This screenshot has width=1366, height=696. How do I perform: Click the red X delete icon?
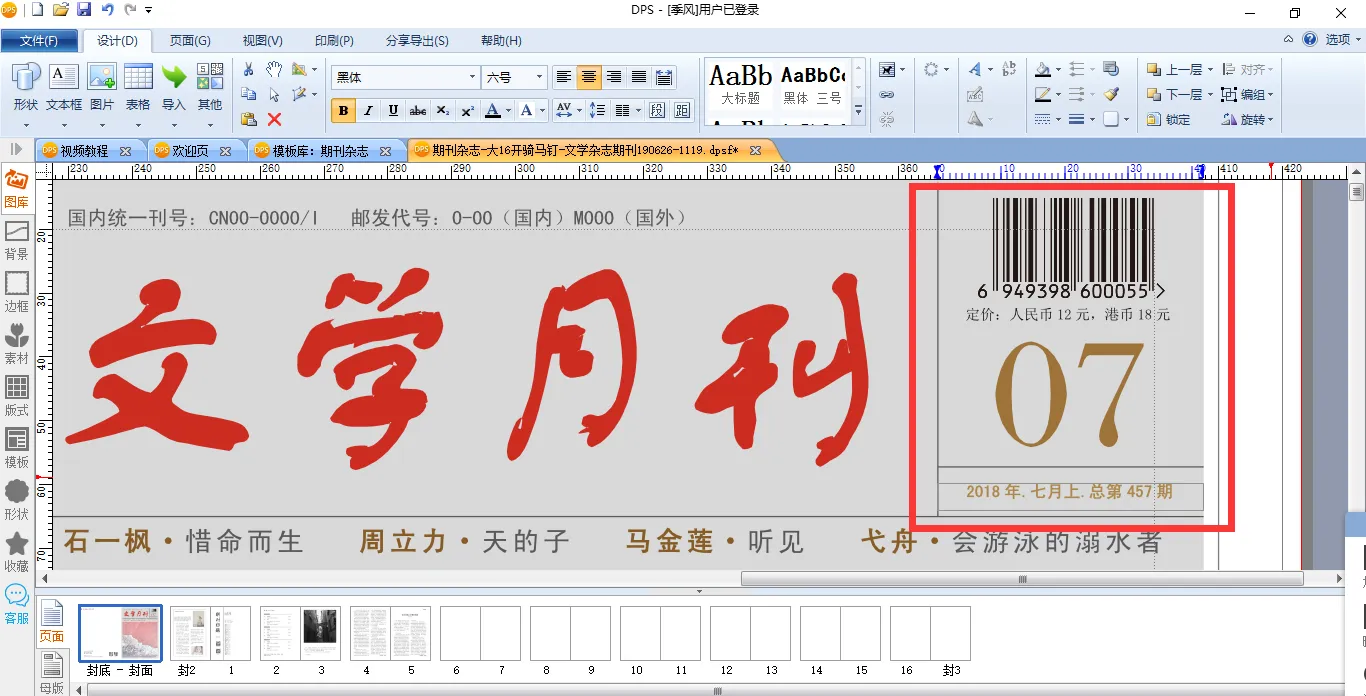tap(274, 119)
